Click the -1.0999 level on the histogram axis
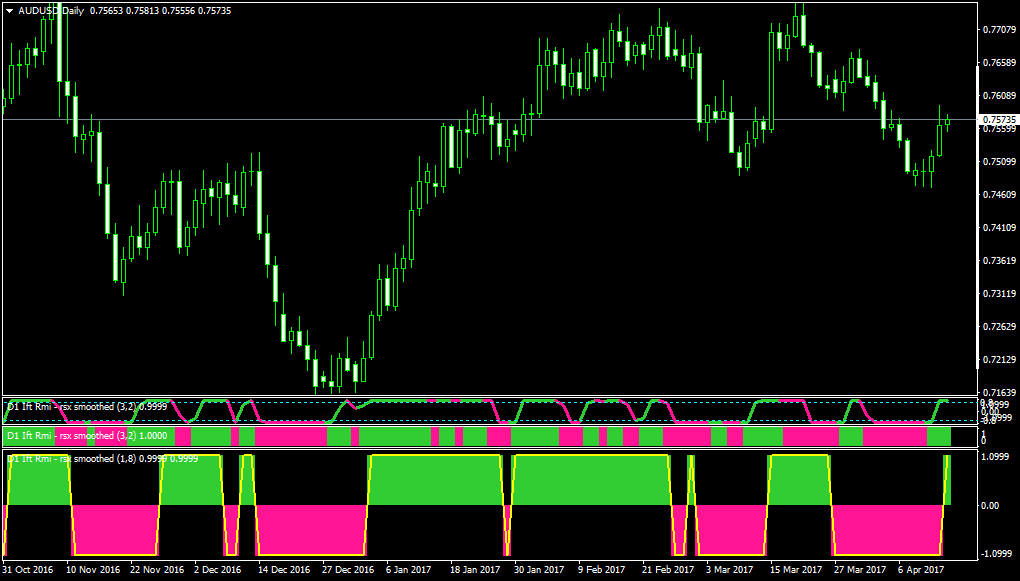This screenshot has width=1020, height=581. point(998,554)
